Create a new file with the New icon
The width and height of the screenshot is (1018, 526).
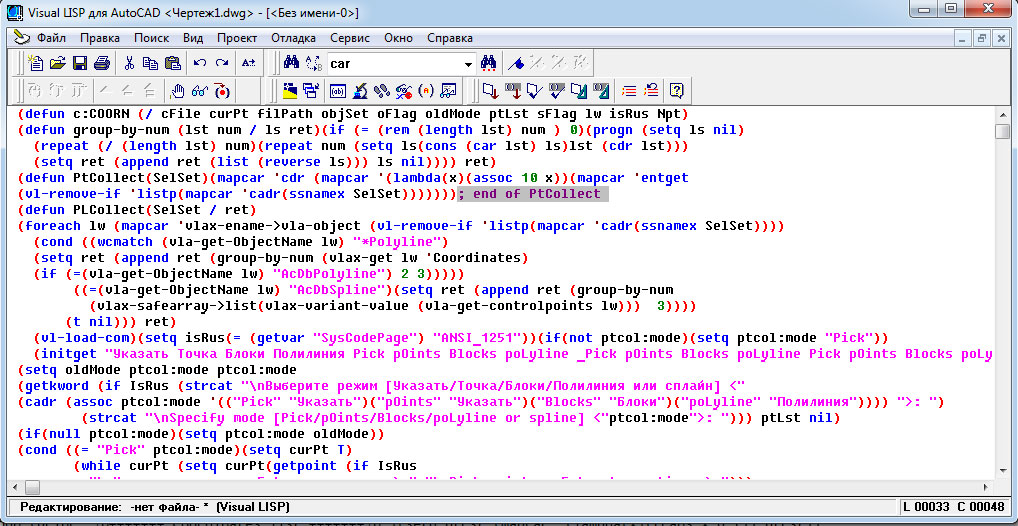[36, 63]
